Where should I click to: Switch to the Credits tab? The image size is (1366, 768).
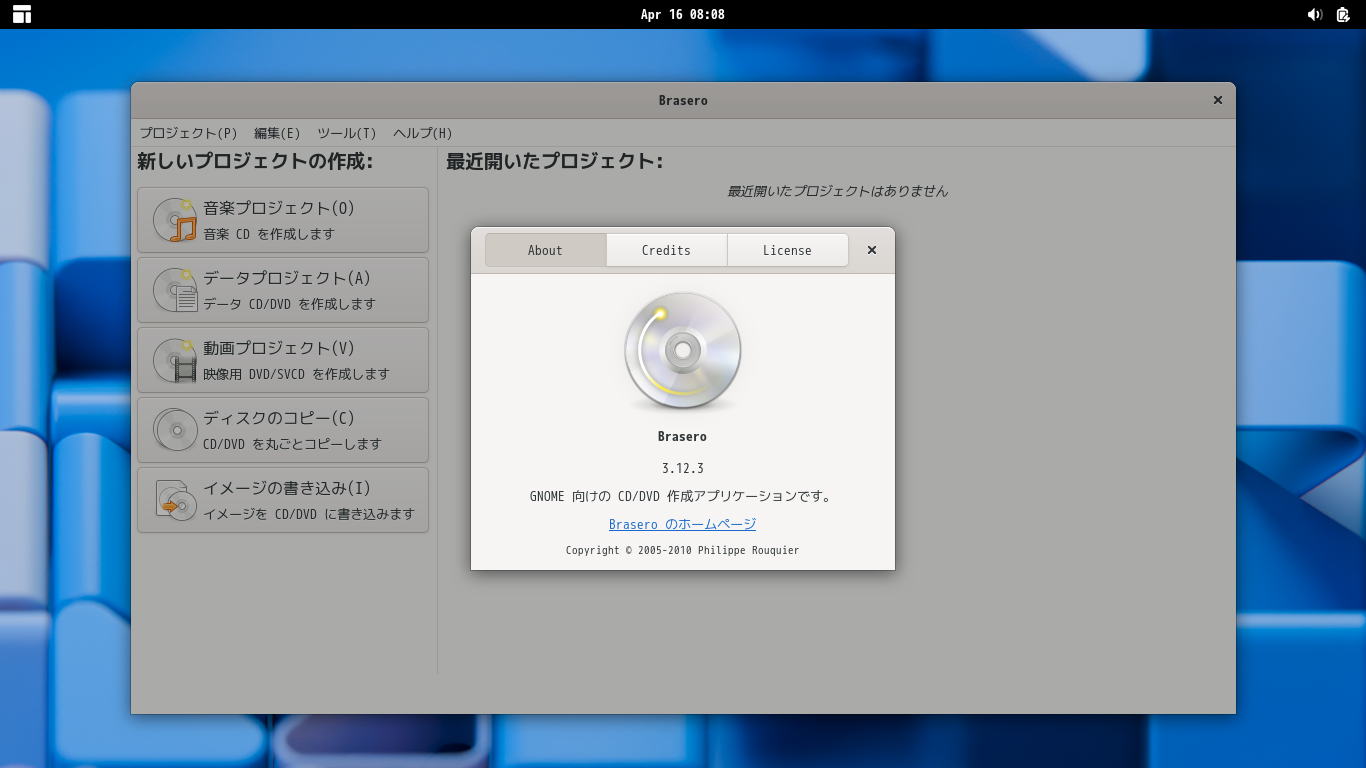point(667,250)
